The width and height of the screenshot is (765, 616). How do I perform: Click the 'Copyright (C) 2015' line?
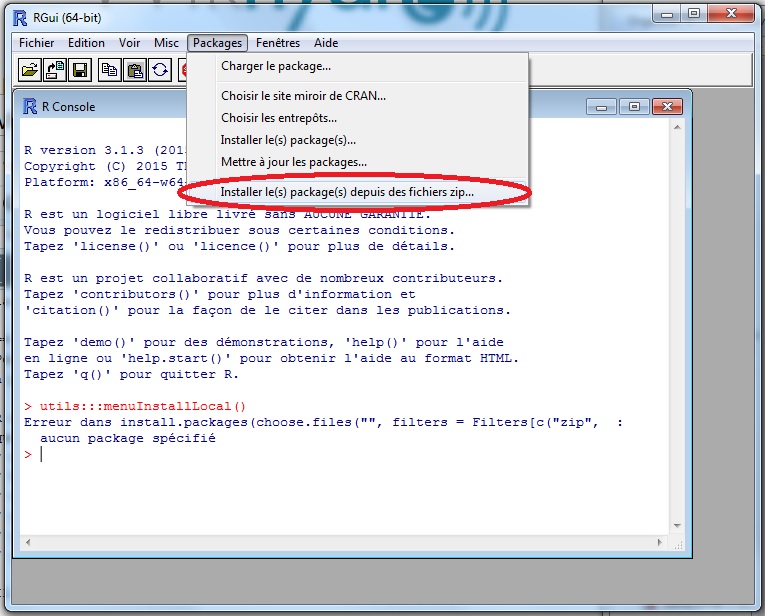[x=105, y=166]
